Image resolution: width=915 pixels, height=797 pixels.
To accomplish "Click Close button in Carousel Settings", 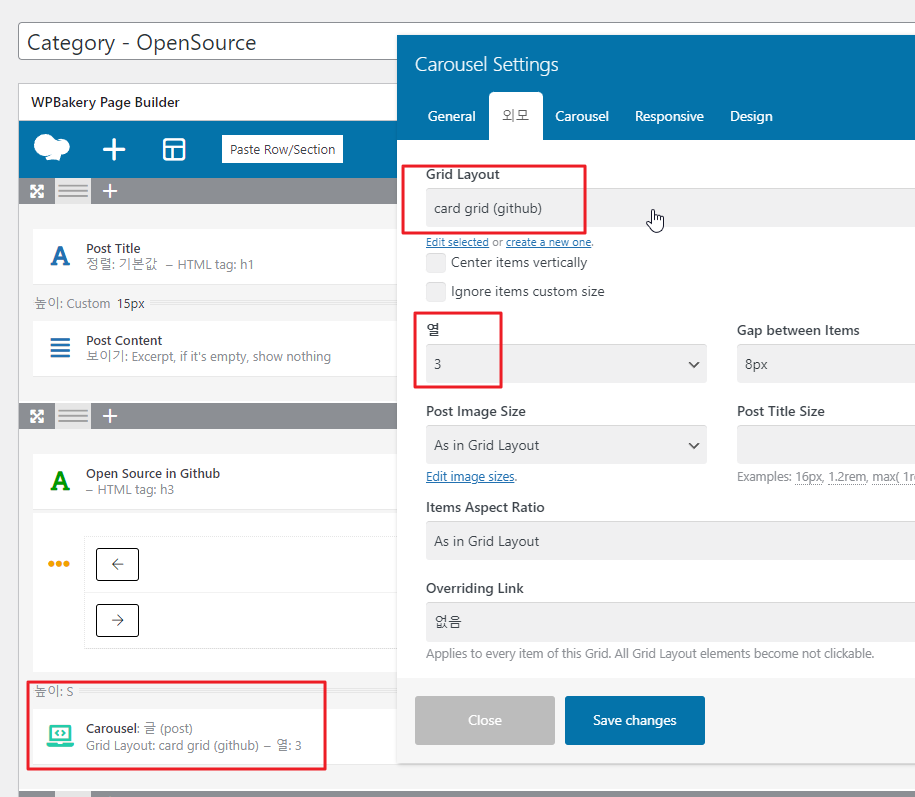I will pyautogui.click(x=485, y=721).
